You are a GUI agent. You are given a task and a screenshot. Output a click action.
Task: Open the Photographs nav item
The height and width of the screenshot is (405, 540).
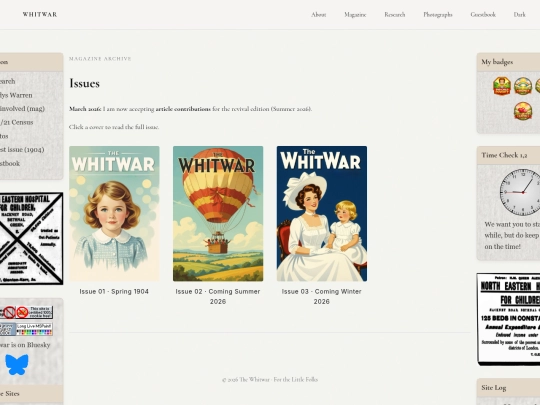[438, 14]
